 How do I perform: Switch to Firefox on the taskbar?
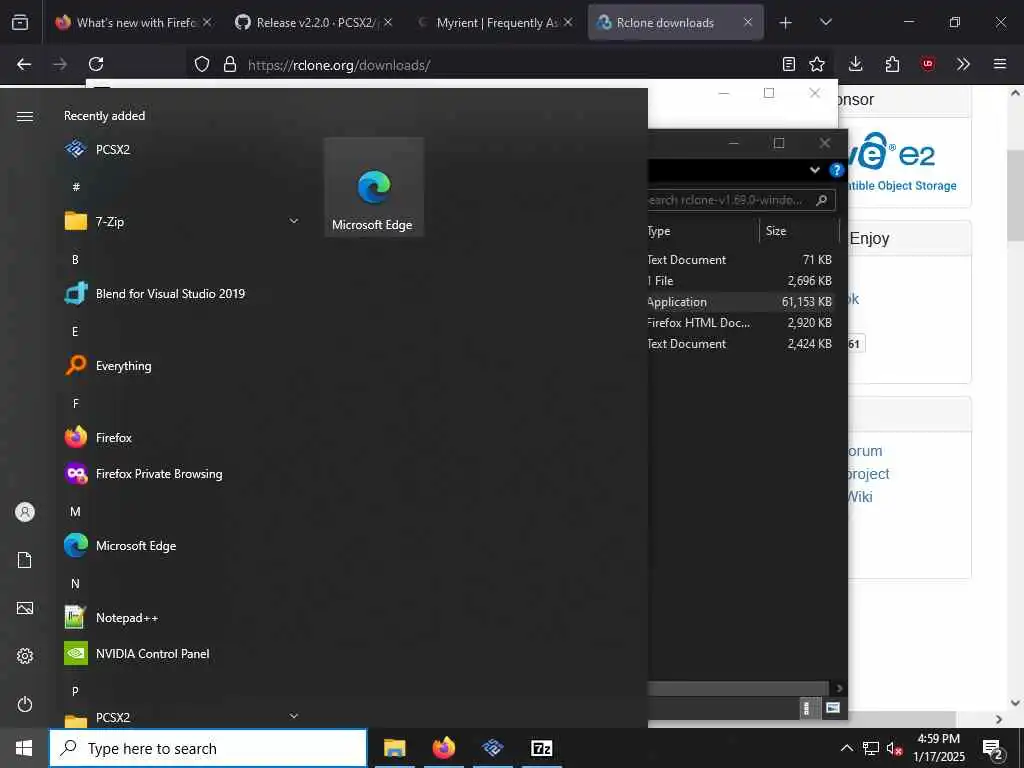tap(443, 748)
